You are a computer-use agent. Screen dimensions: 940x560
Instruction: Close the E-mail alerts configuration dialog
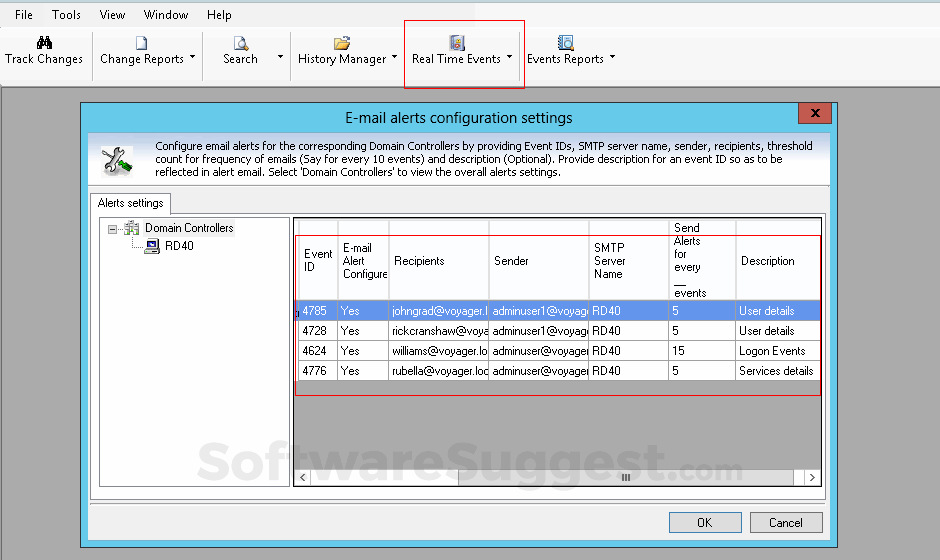[x=815, y=113]
